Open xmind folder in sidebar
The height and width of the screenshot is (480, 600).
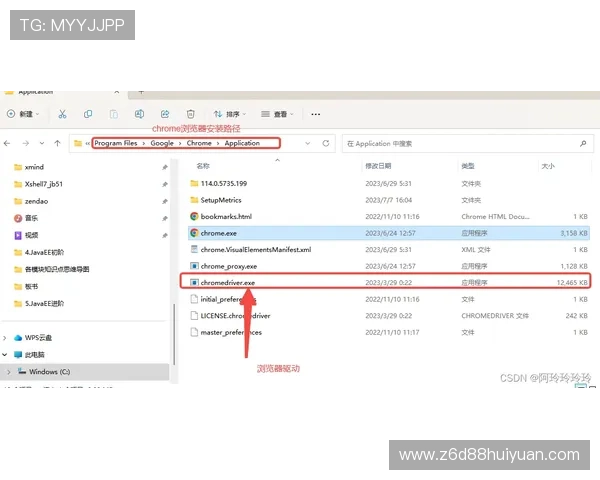point(34,167)
